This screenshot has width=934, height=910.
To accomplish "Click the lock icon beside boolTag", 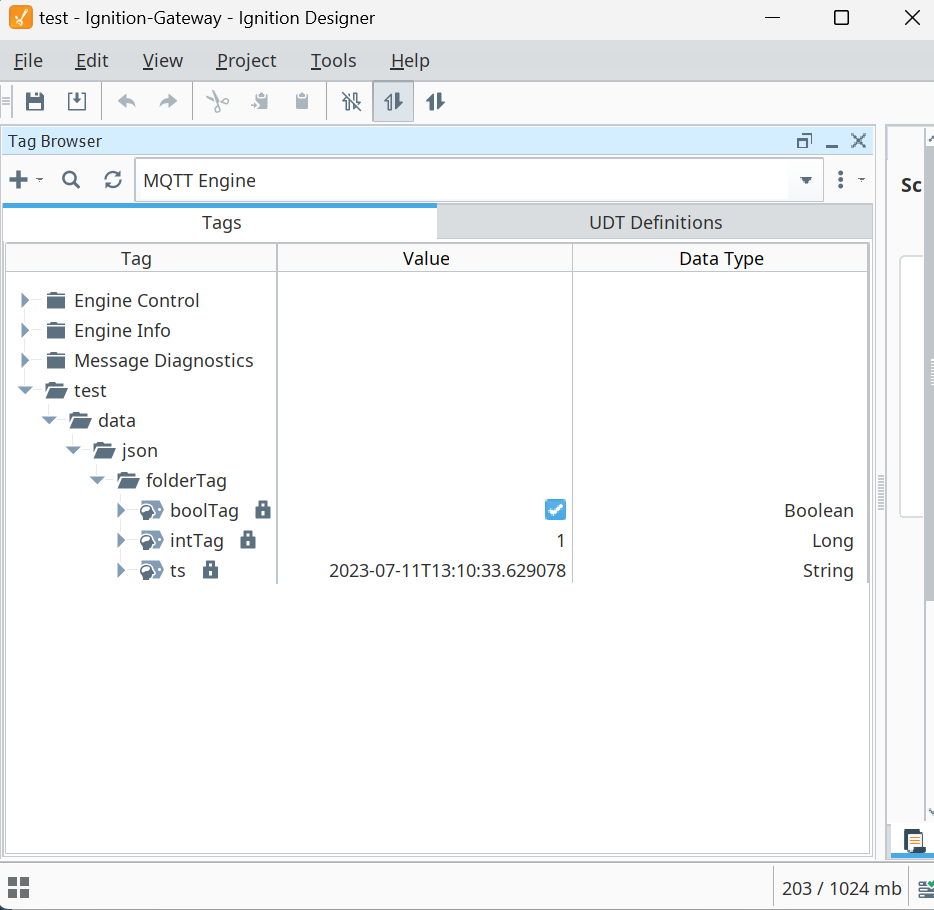I will 263,510.
